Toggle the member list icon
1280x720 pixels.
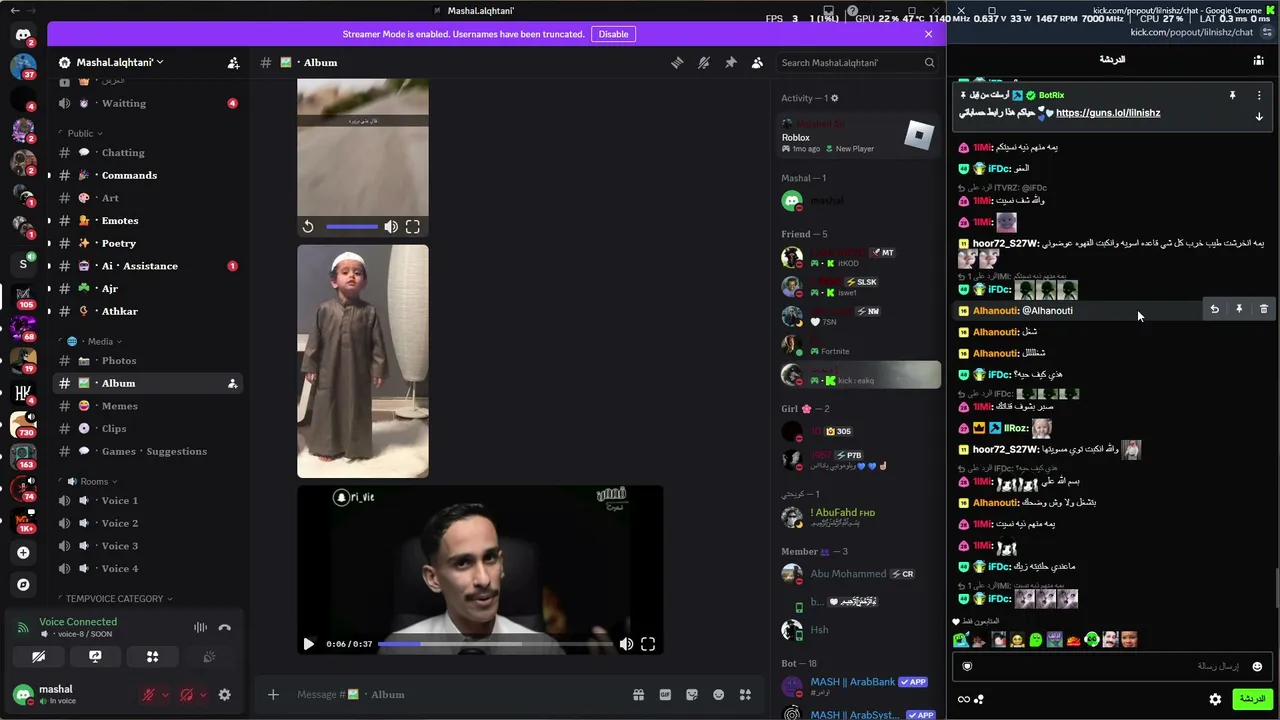(x=757, y=62)
